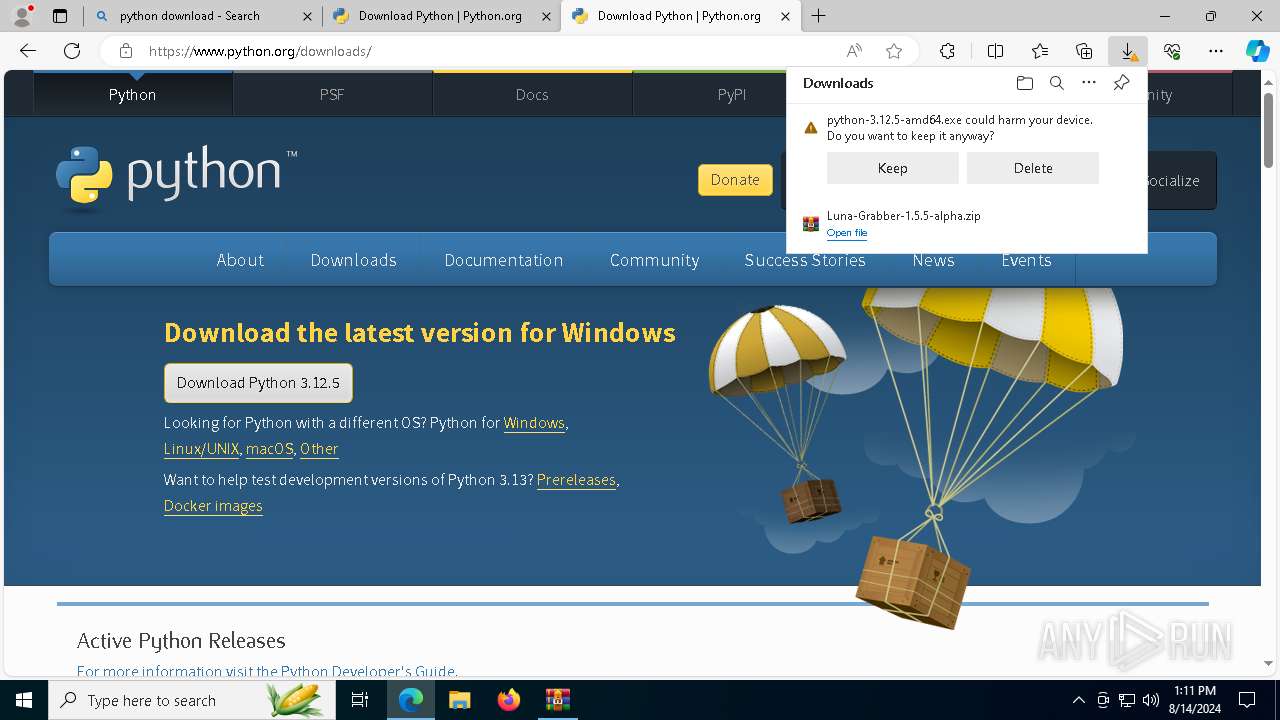Open the News menu item

tap(933, 260)
